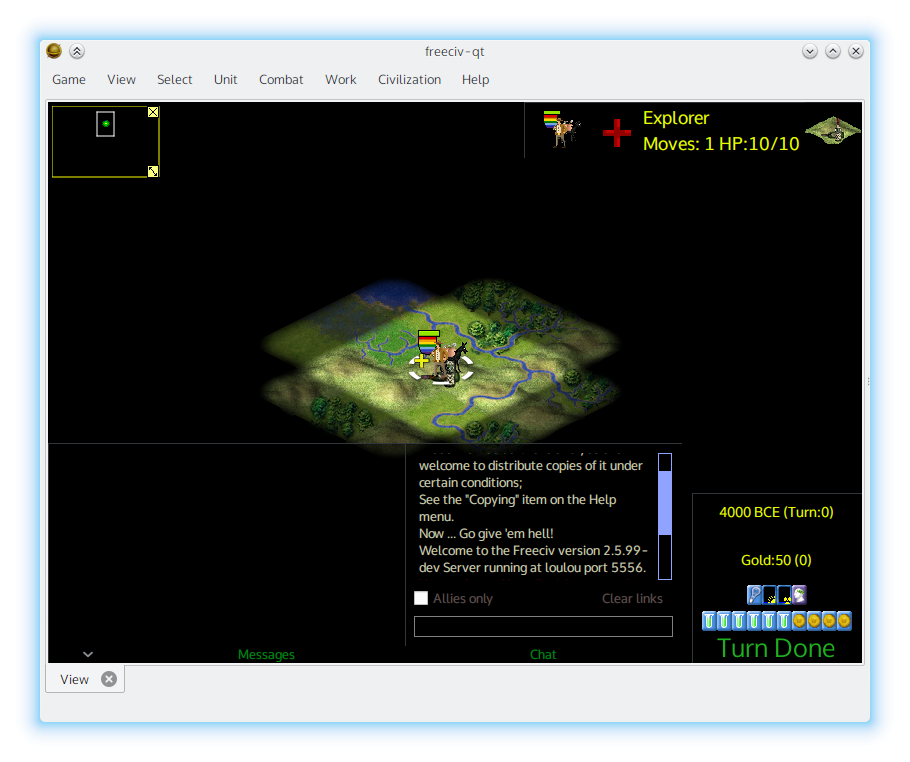
Task: Click the minimap resize arrow icon
Action: pyautogui.click(x=153, y=171)
